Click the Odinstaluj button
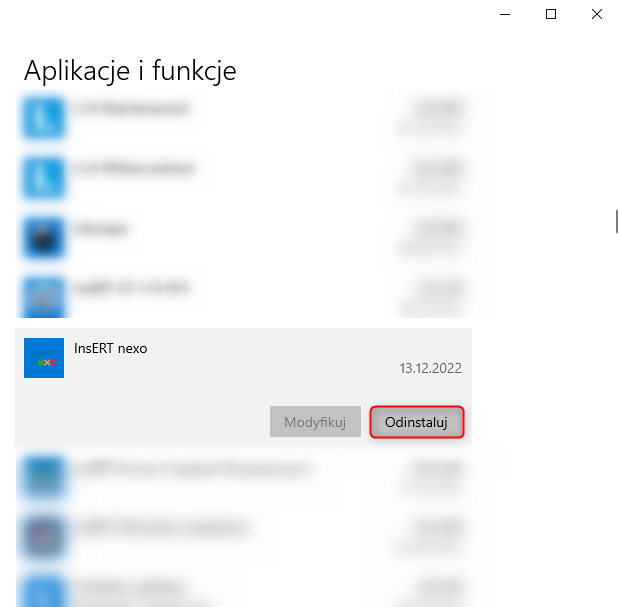619x607 pixels. pyautogui.click(x=416, y=422)
